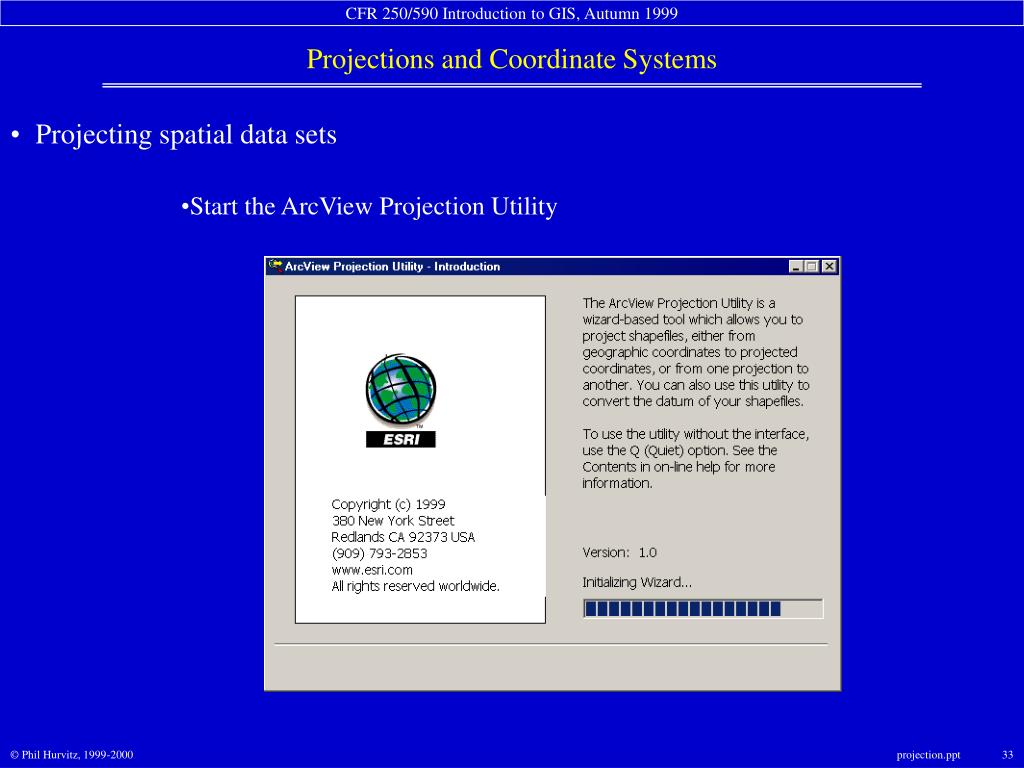Click the black ESRI label under the globe
The image size is (1024, 768).
400,440
